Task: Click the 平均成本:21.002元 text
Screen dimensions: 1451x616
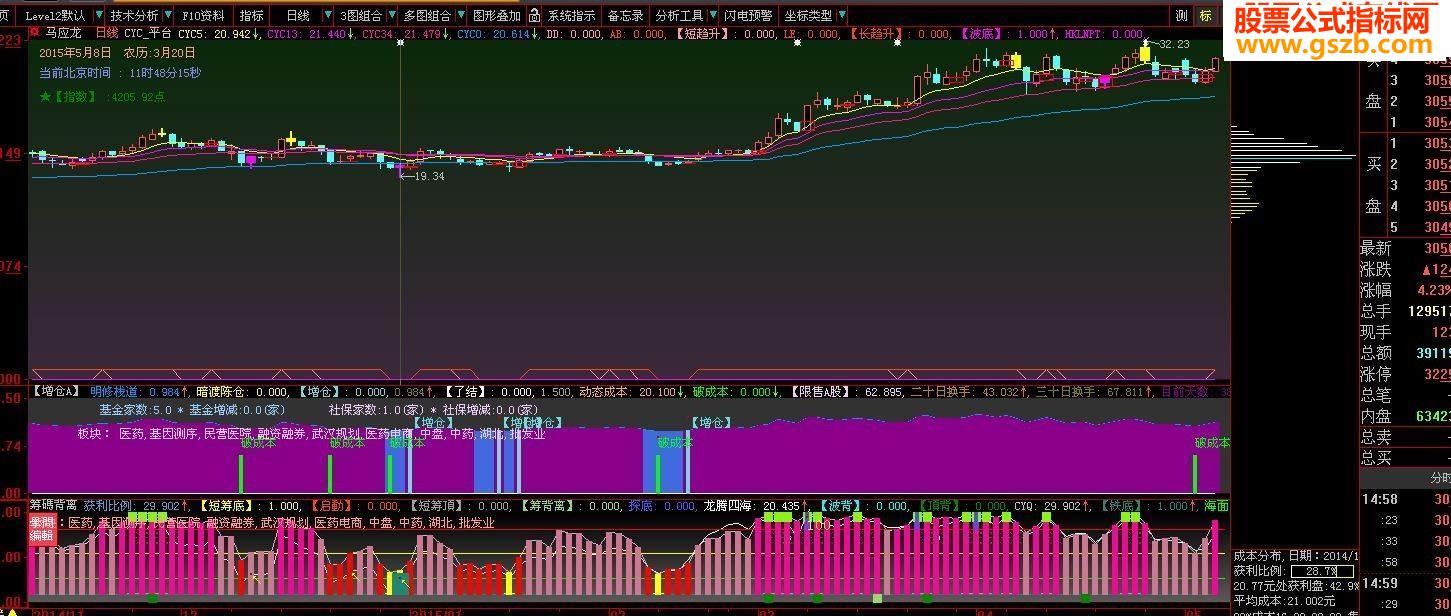Action: click(x=1284, y=600)
